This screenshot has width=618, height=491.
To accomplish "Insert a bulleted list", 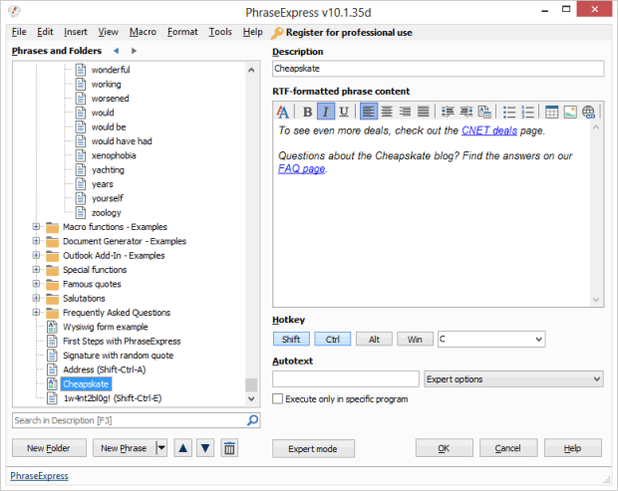I will click(x=509, y=112).
